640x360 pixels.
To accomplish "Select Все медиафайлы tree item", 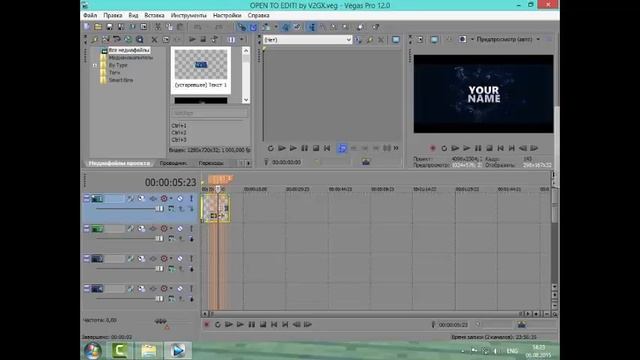I will click(129, 50).
